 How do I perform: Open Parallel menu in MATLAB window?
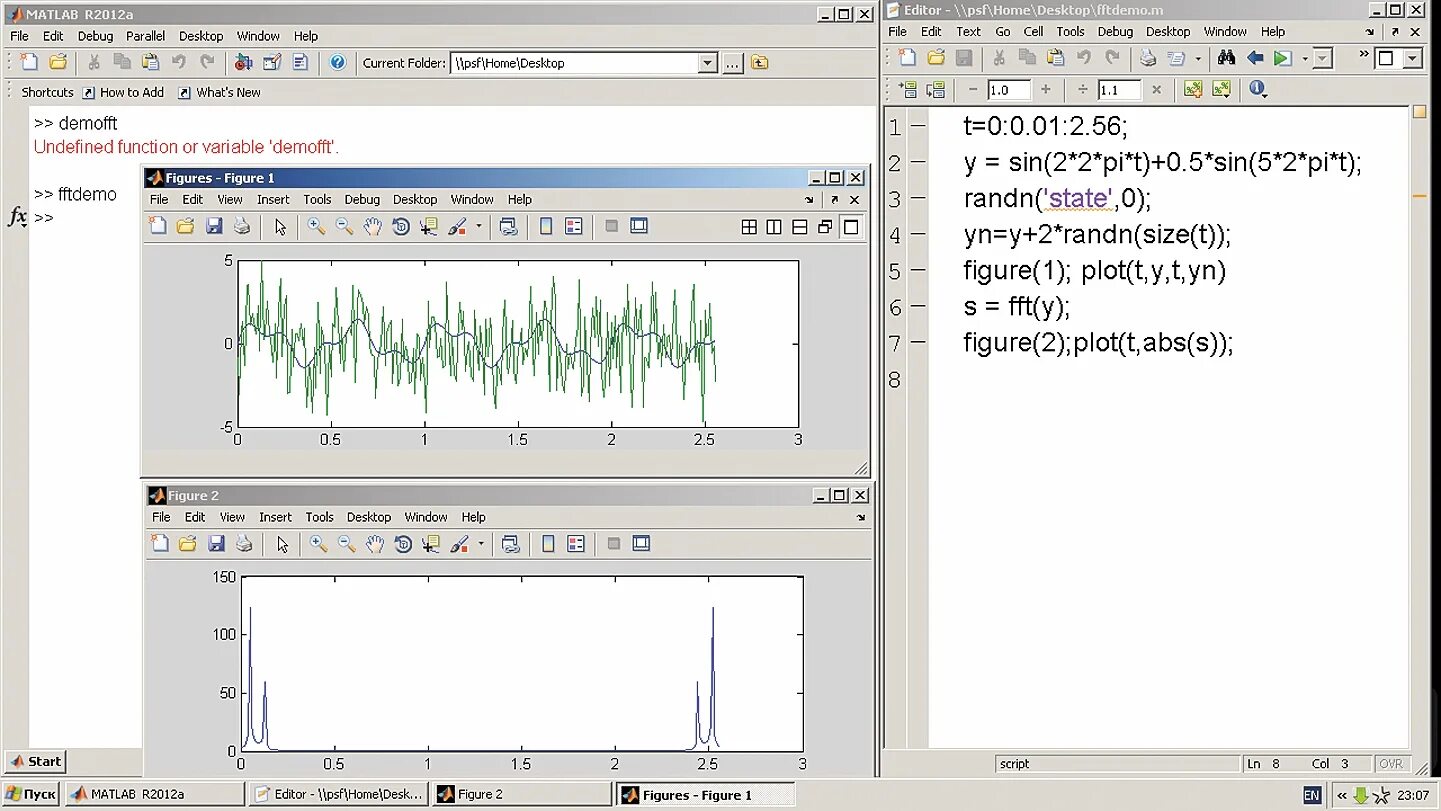point(145,36)
